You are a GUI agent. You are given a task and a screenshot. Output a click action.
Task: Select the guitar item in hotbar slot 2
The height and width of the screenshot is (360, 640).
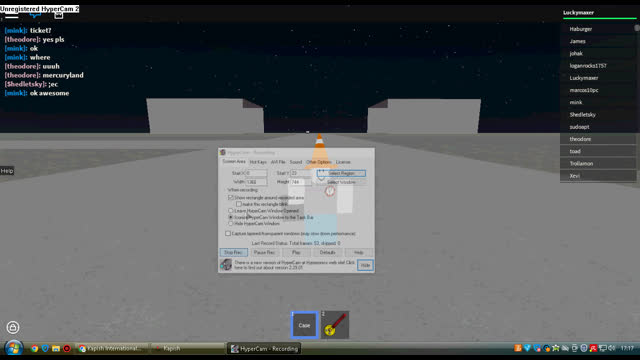tap(335, 325)
